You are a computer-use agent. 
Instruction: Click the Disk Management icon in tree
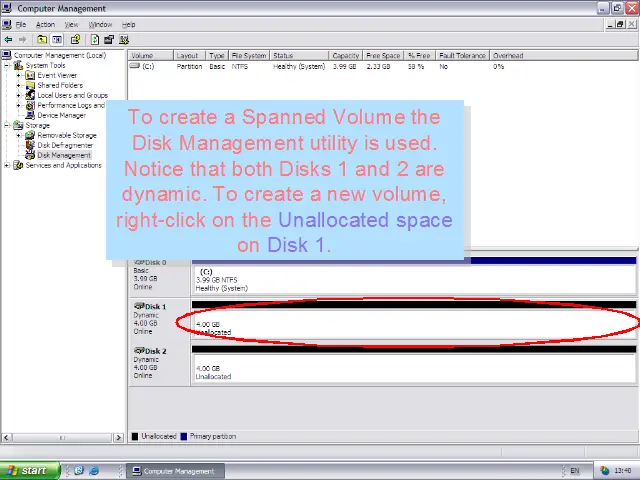click(x=30, y=155)
